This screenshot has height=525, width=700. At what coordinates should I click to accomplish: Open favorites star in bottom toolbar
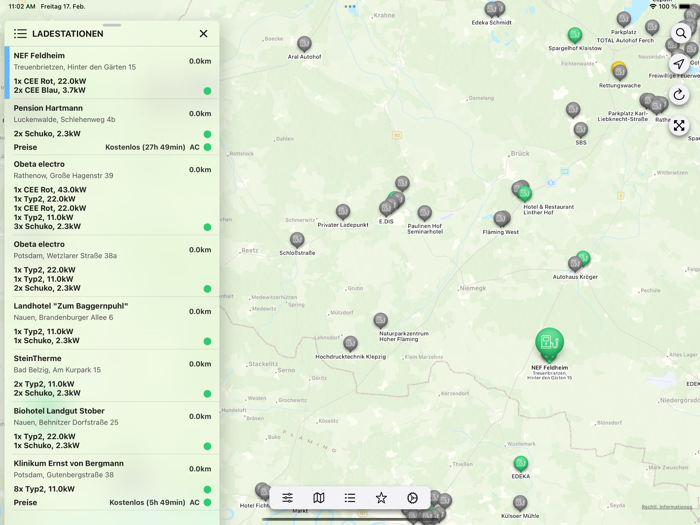click(381, 498)
